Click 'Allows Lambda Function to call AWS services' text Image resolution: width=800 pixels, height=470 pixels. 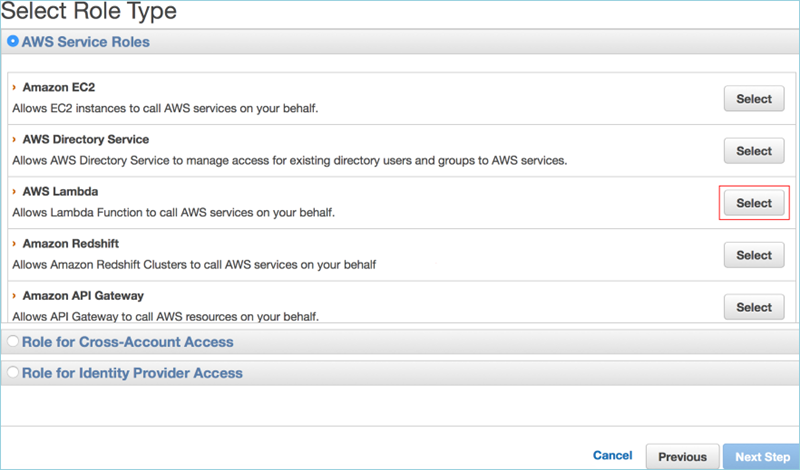[173, 212]
